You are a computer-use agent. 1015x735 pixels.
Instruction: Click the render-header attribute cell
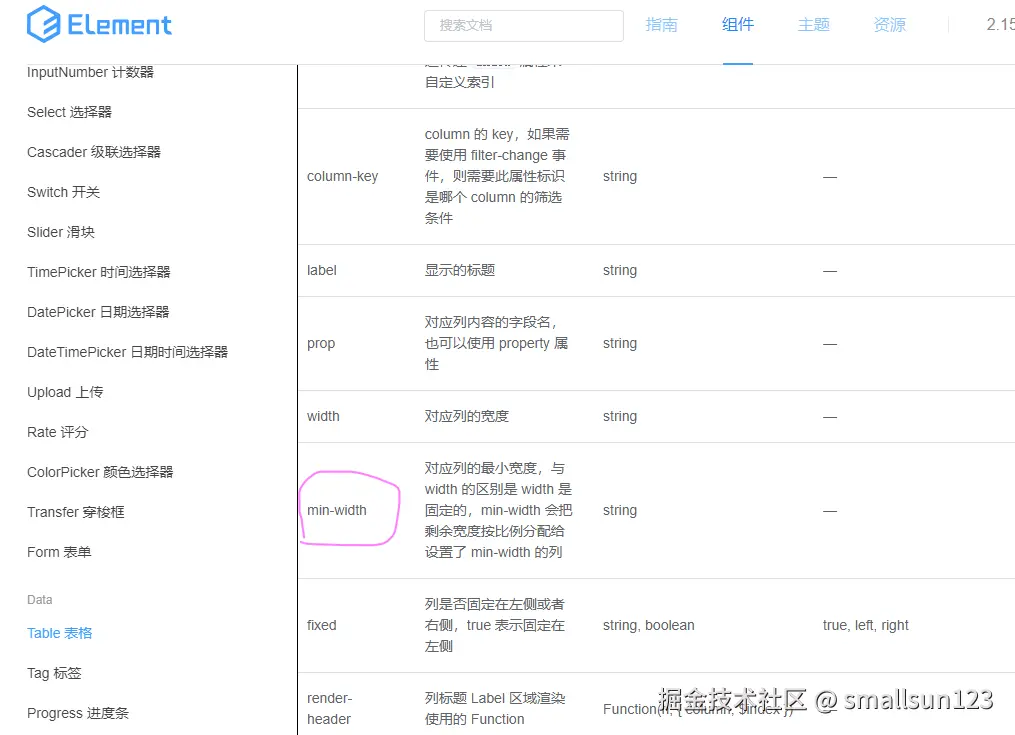pos(329,708)
